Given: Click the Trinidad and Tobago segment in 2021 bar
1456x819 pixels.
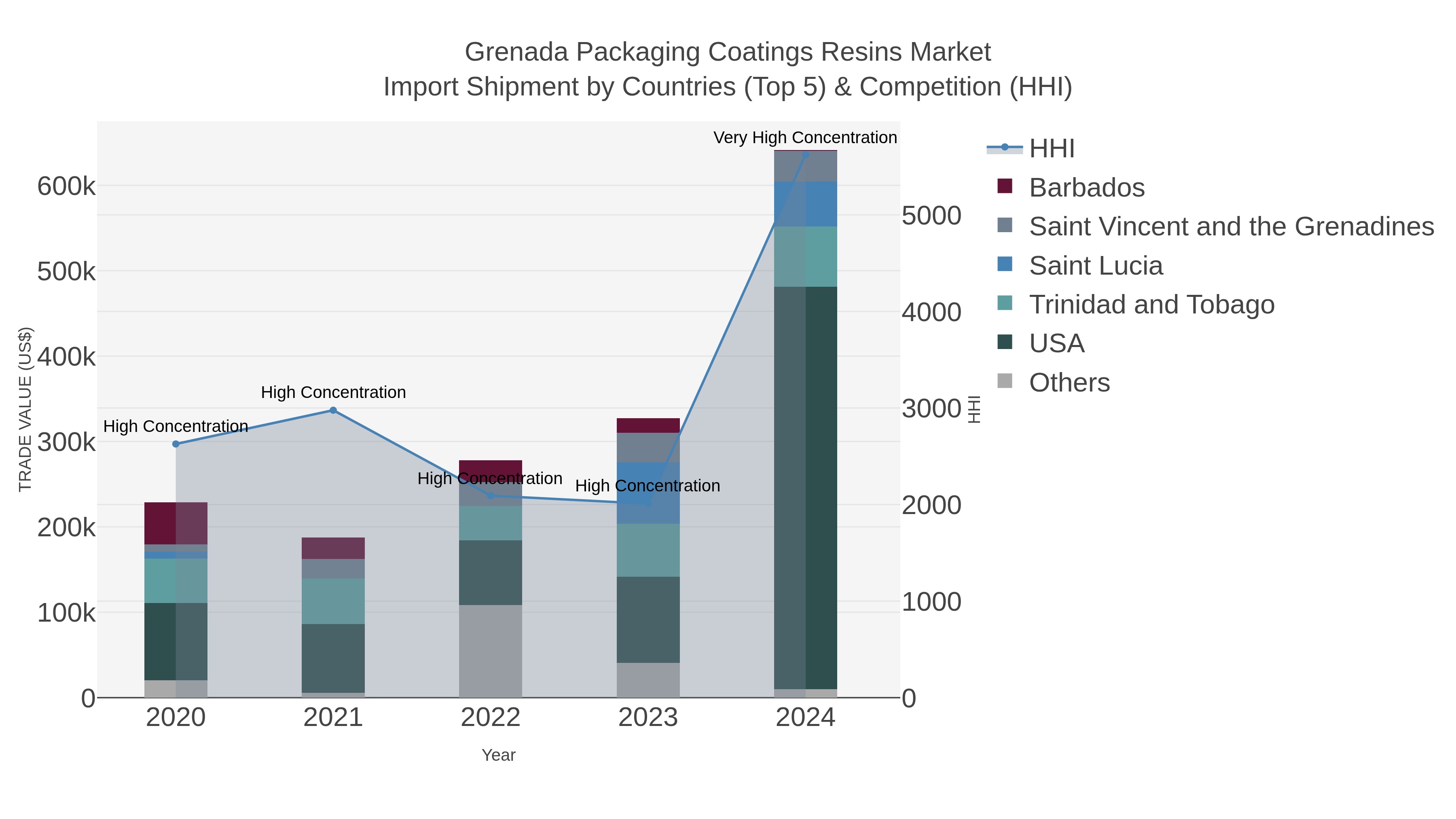Looking at the screenshot, I should (x=333, y=601).
